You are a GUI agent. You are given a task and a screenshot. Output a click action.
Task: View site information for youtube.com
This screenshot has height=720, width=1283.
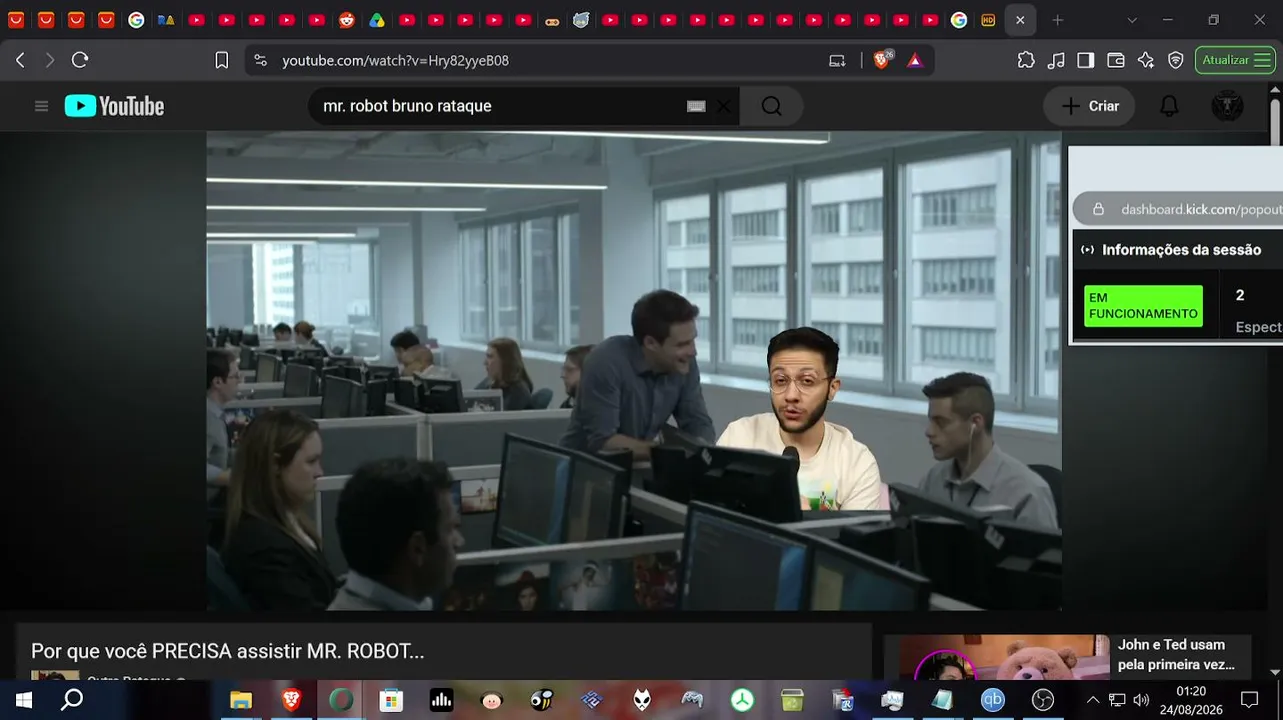tap(261, 60)
